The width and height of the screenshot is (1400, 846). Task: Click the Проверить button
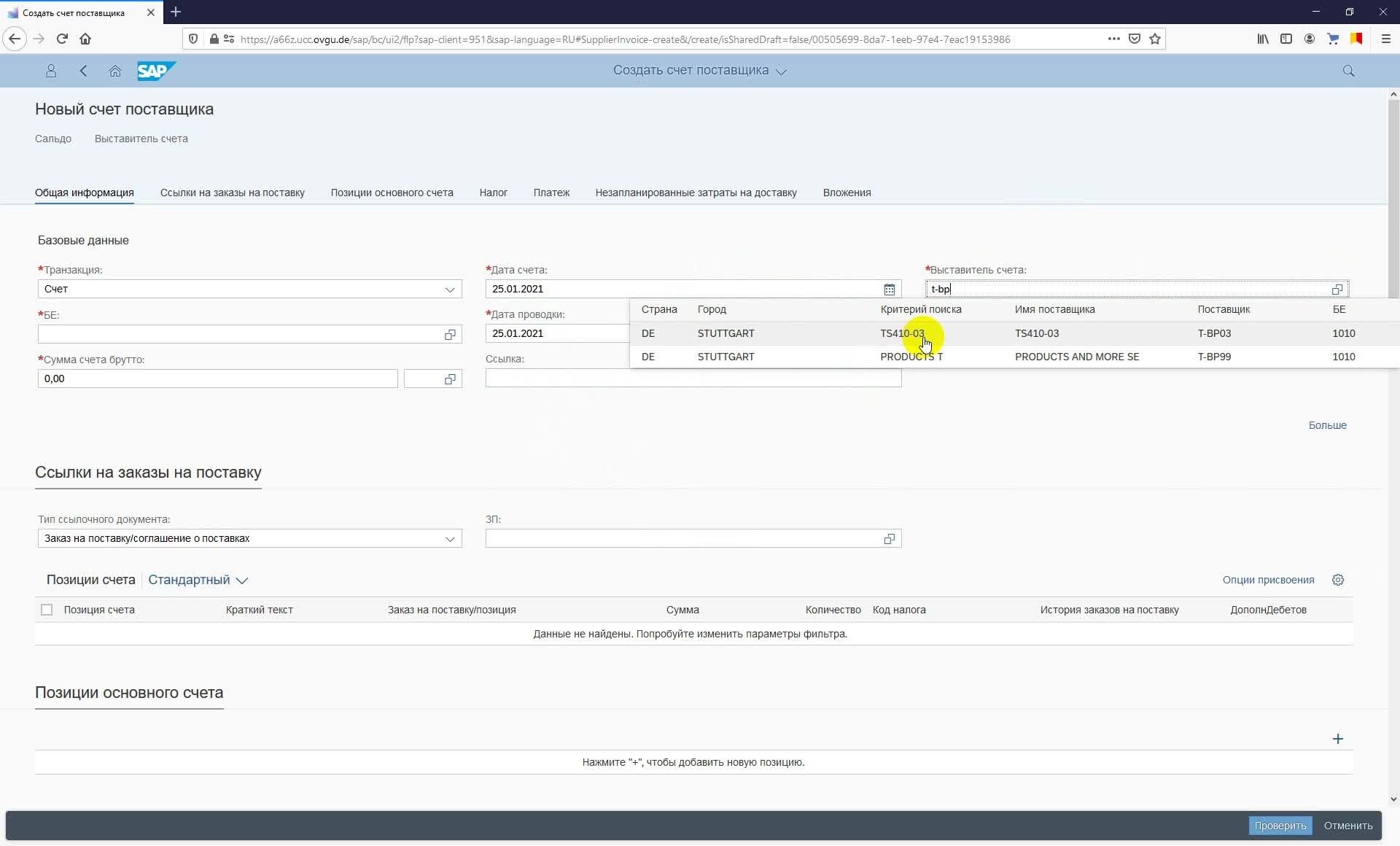pos(1280,826)
